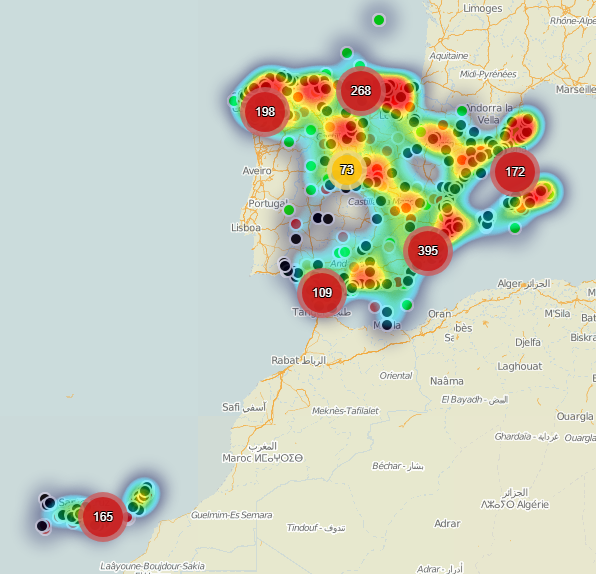Click the Aveiro city label
This screenshot has width=596, height=574.
pos(257,171)
